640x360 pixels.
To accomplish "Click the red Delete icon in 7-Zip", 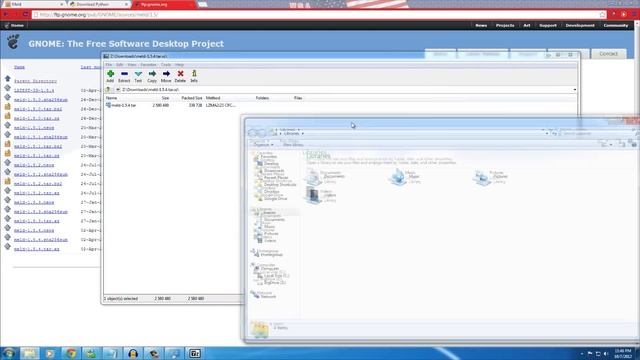I will (180, 73).
